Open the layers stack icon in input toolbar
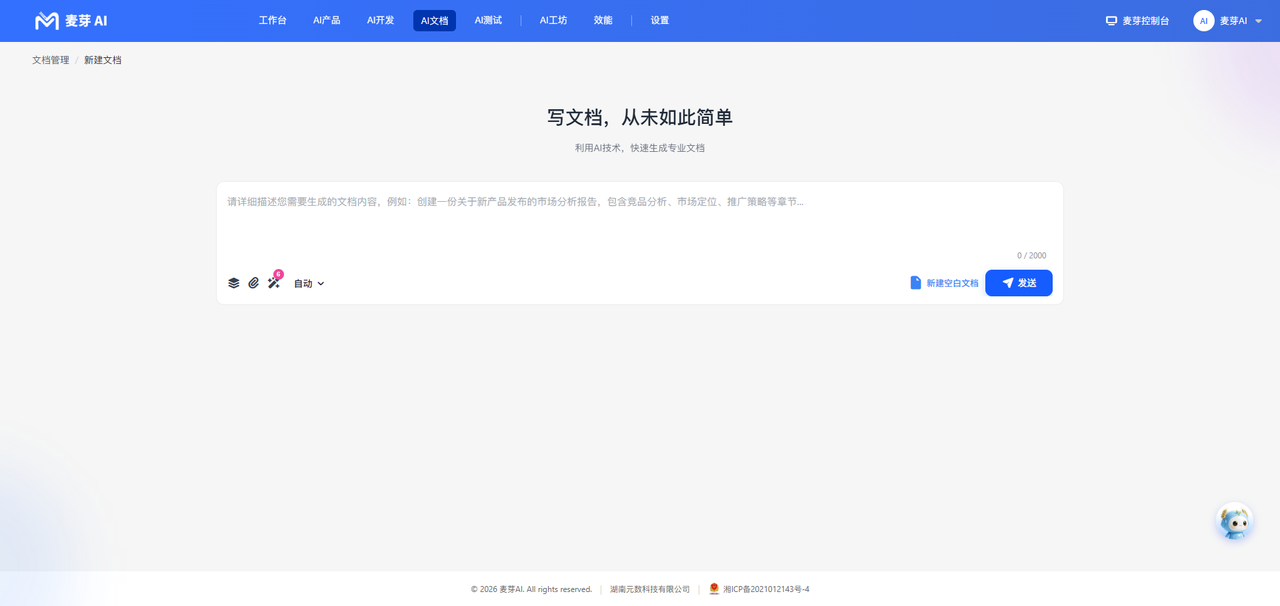Image resolution: width=1280 pixels, height=606 pixels. (234, 283)
